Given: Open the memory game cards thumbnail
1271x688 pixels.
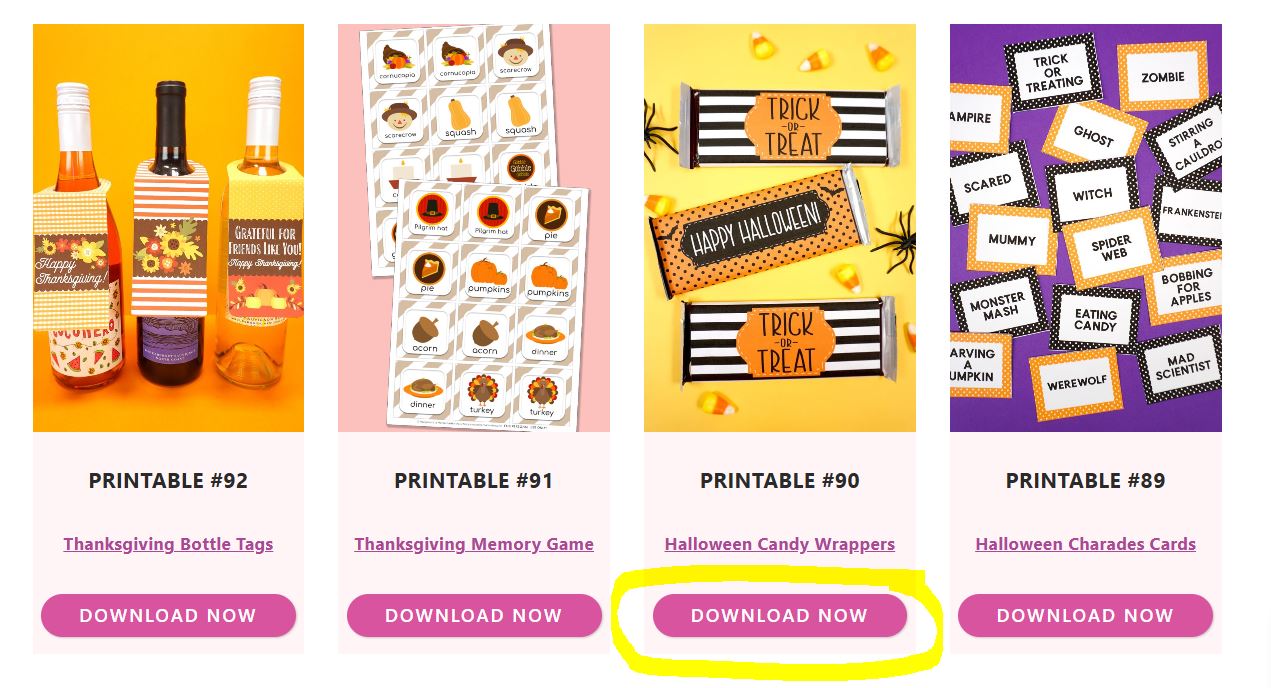Looking at the screenshot, I should tap(474, 228).
